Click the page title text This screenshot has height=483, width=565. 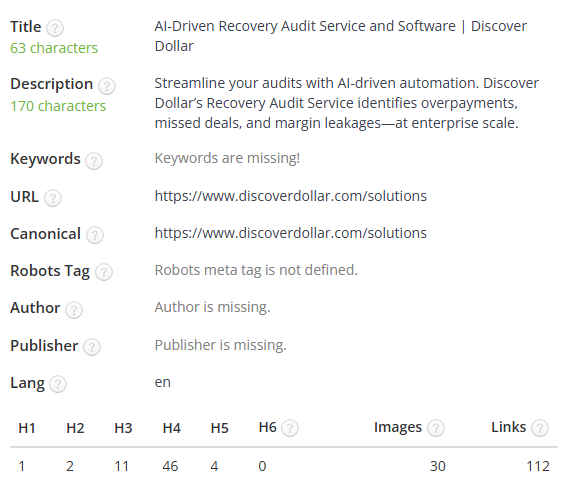click(341, 36)
